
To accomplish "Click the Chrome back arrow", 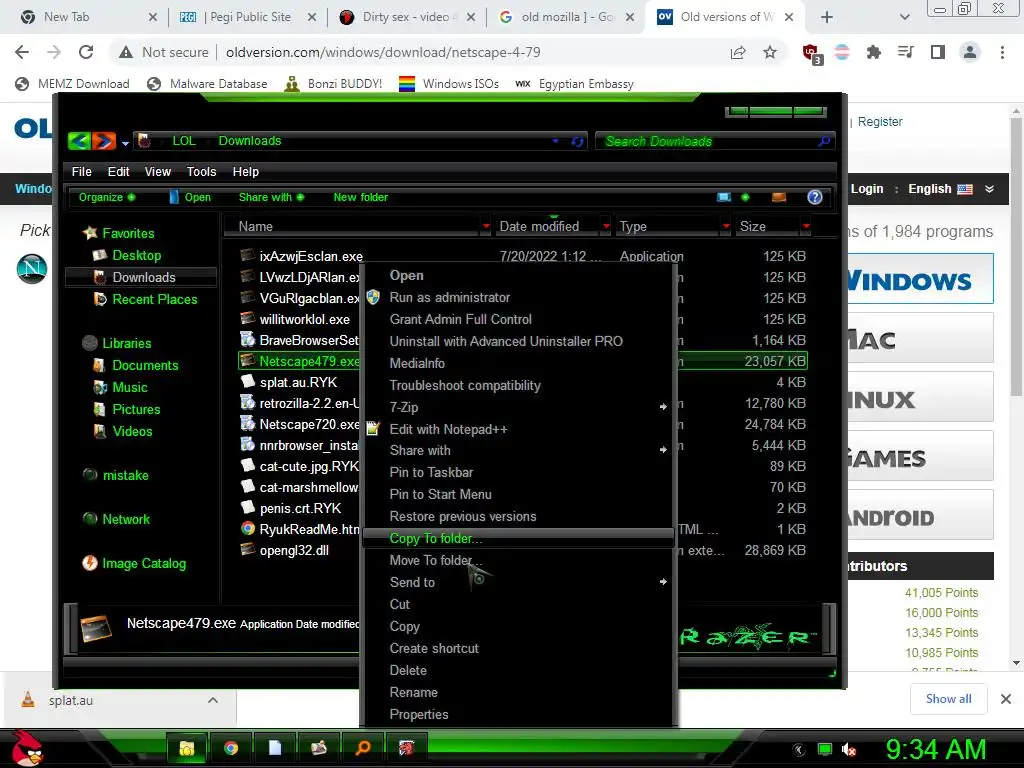I will click(22, 52).
